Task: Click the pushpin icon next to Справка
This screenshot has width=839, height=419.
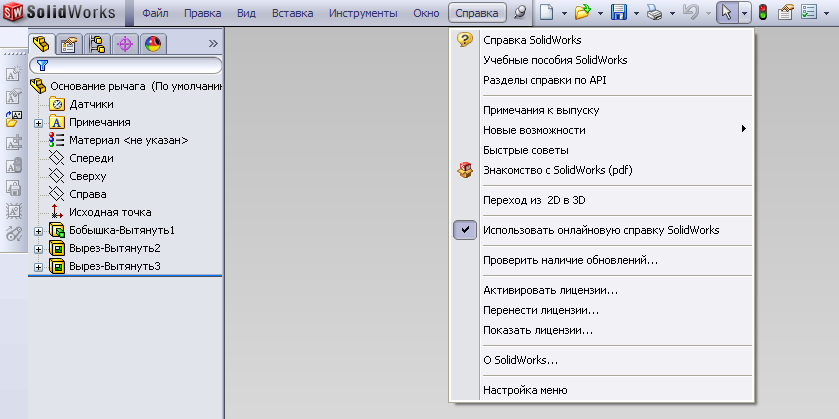Action: coord(520,13)
